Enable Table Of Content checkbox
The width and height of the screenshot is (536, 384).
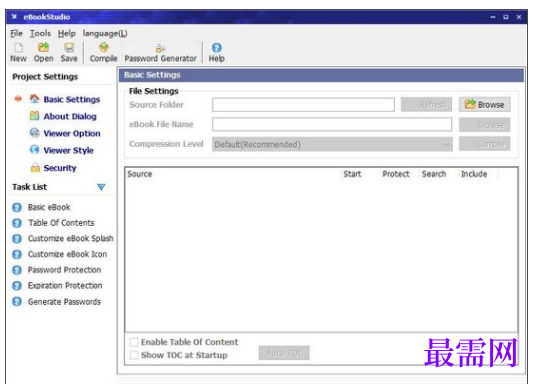pos(134,342)
